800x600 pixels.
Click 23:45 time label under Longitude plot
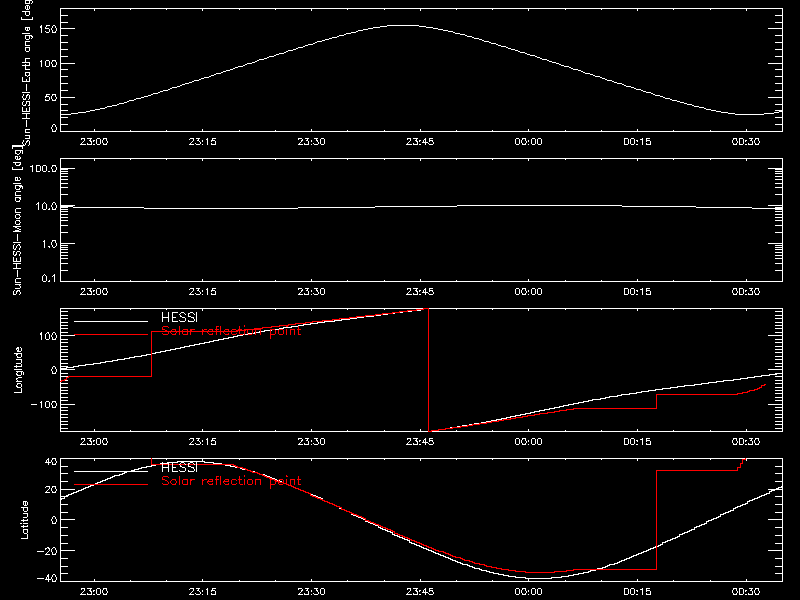[420, 442]
